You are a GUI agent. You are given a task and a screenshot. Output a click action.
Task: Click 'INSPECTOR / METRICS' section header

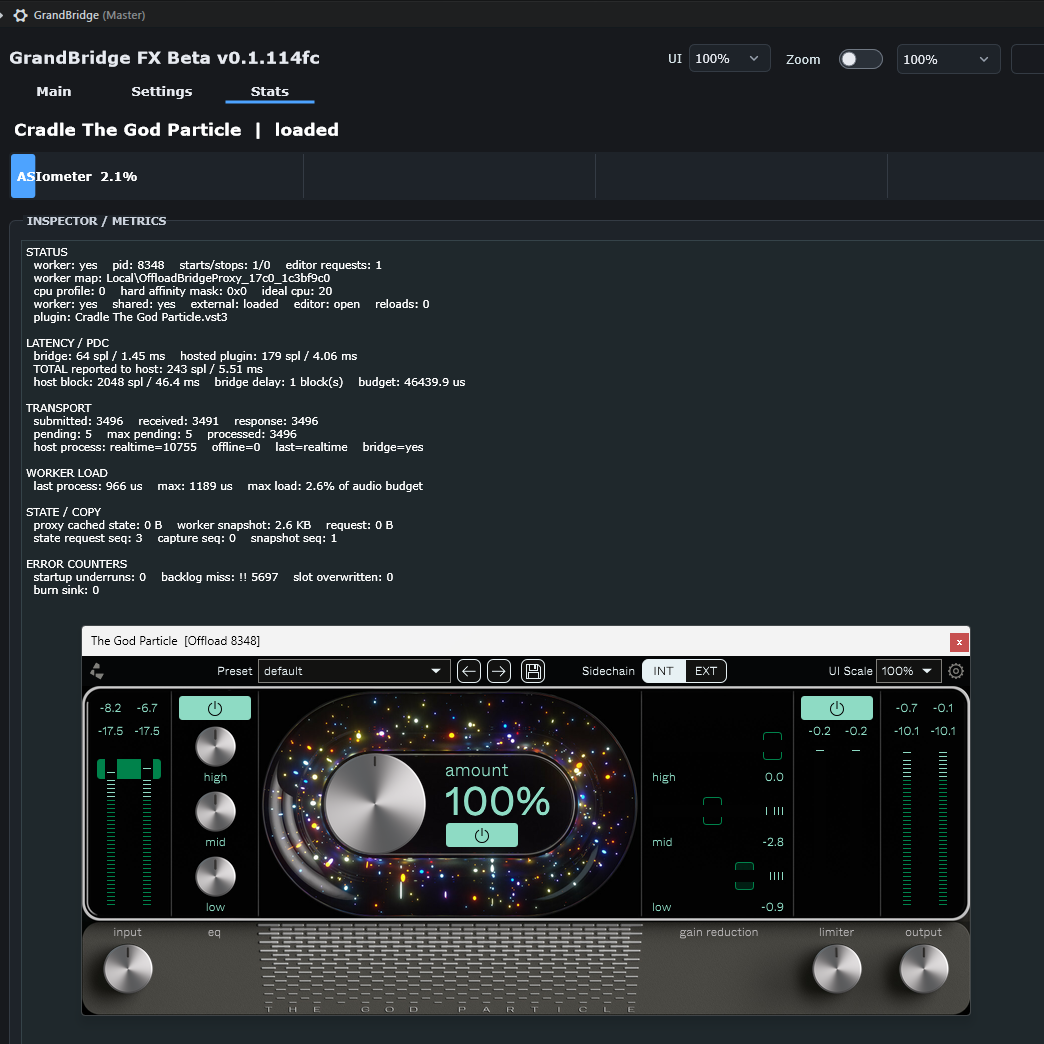[97, 221]
